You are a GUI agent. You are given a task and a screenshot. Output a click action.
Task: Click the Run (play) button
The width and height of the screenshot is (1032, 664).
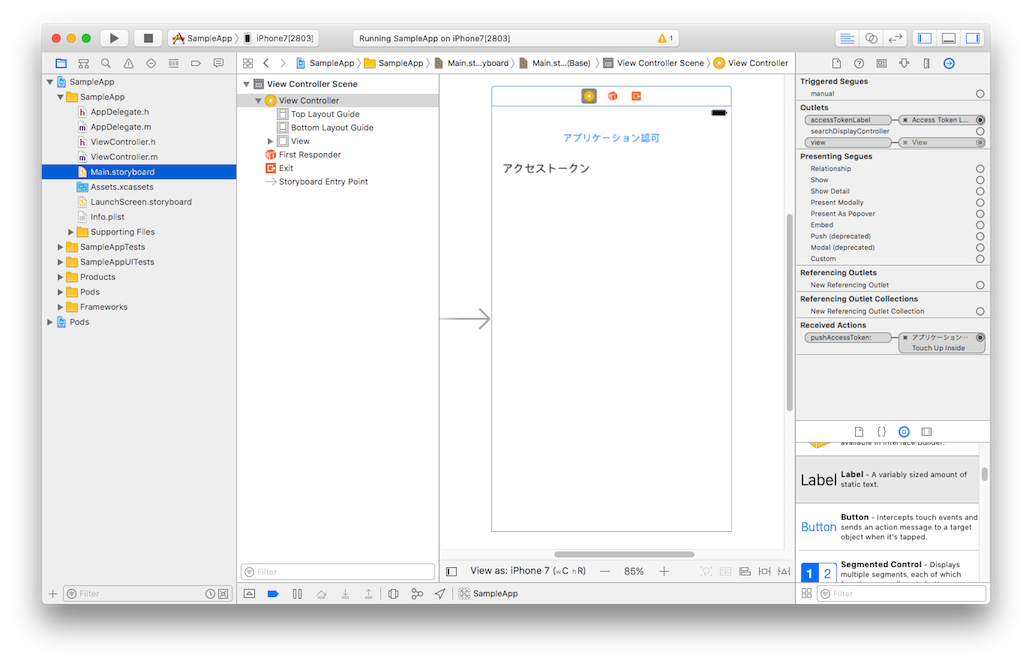pos(114,38)
